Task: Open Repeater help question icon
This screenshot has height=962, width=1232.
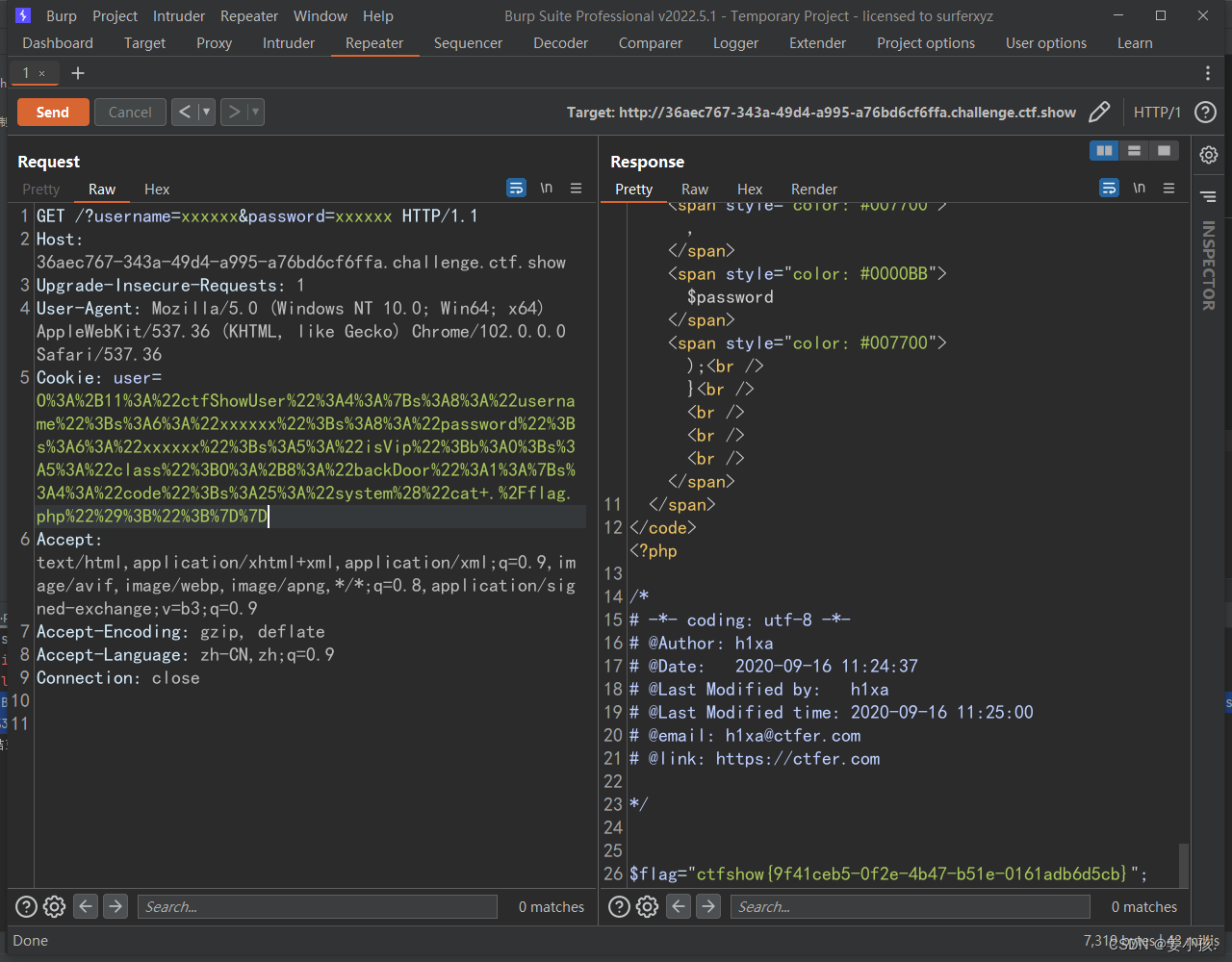Action: tap(1205, 113)
